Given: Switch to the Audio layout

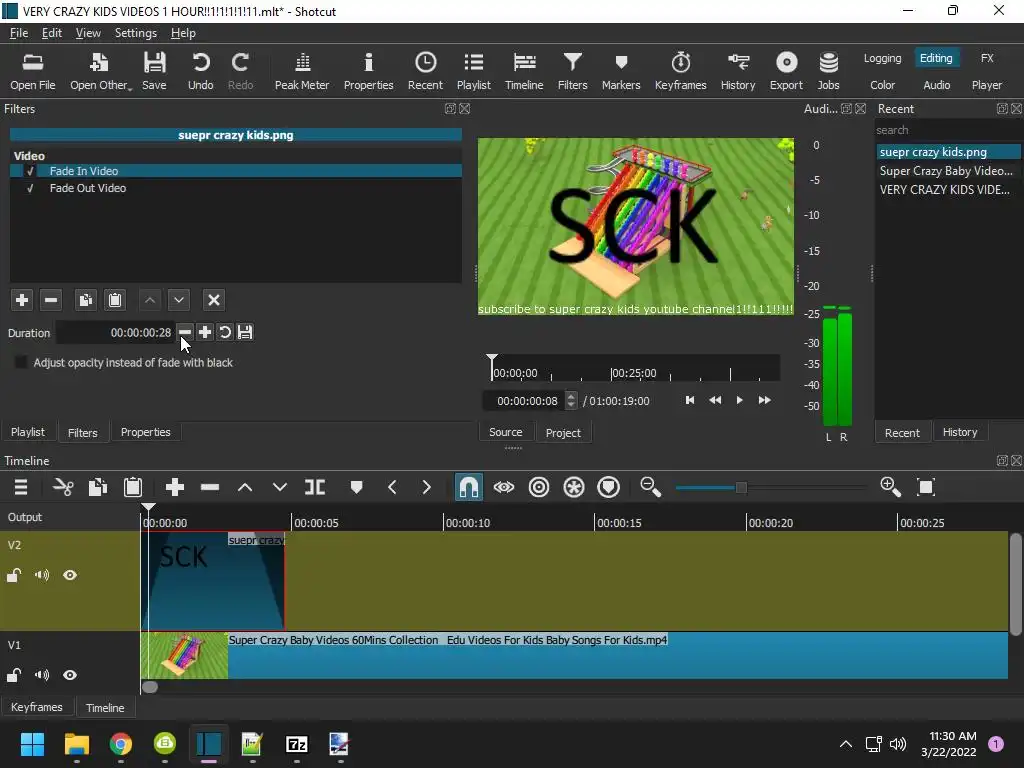Looking at the screenshot, I should tap(936, 85).
